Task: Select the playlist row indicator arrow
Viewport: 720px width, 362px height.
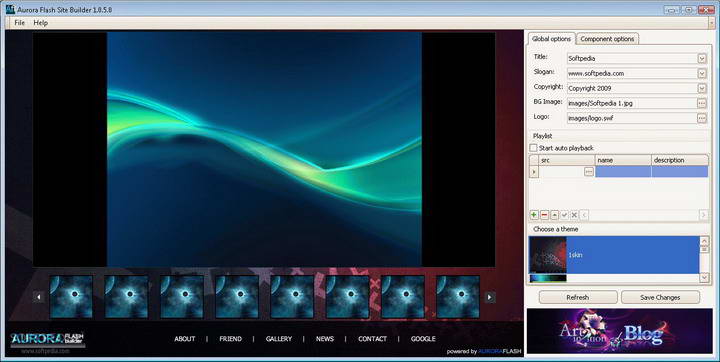Action: [534, 172]
